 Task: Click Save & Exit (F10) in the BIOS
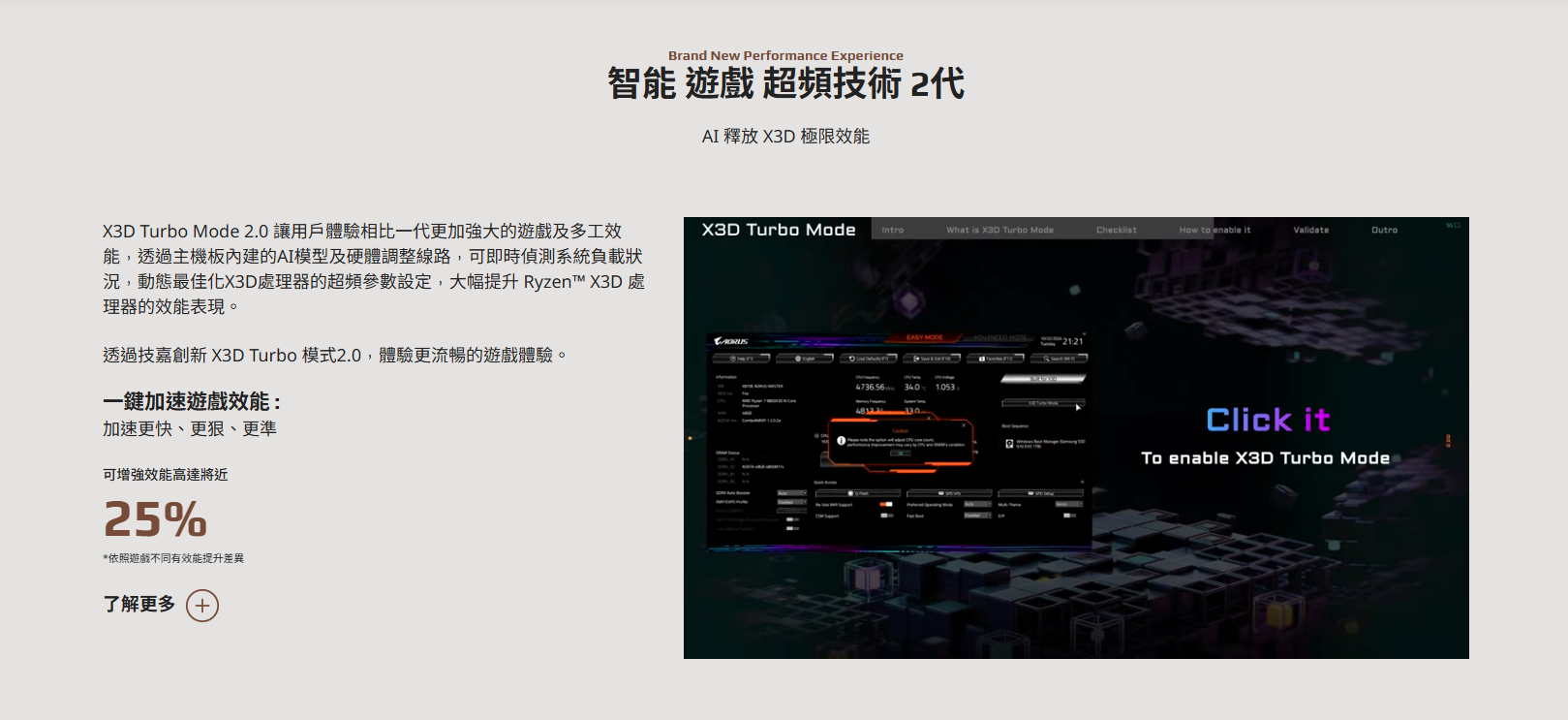(x=934, y=359)
